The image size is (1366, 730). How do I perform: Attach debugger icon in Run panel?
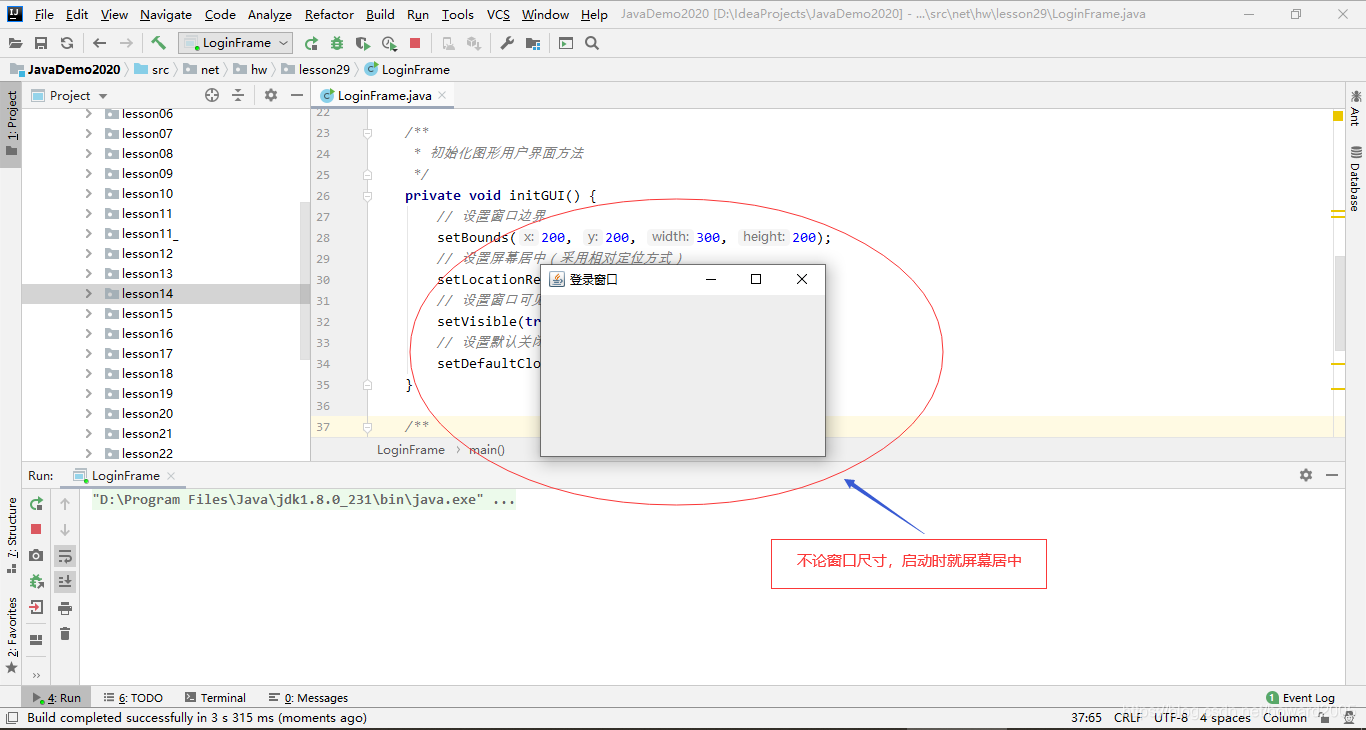[36, 581]
